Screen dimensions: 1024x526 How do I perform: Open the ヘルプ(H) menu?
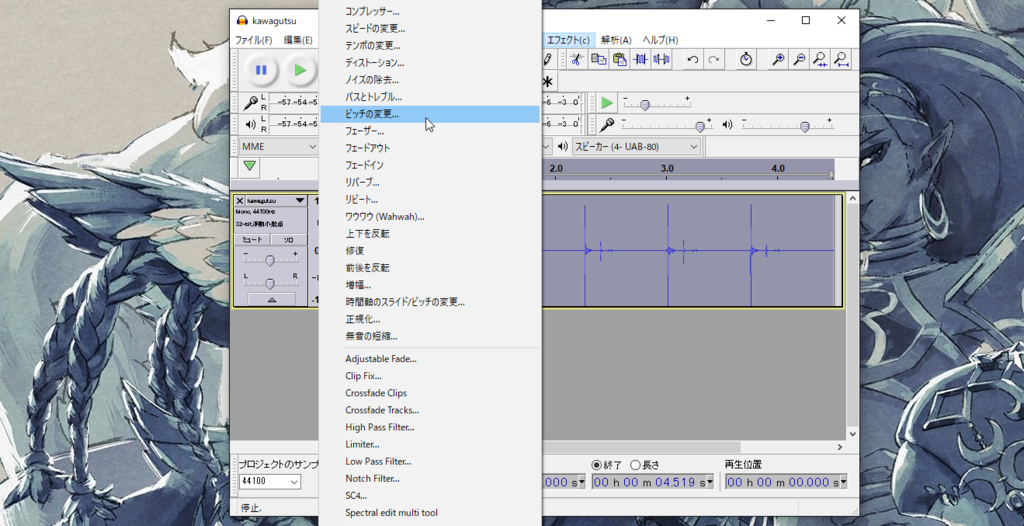(660, 40)
